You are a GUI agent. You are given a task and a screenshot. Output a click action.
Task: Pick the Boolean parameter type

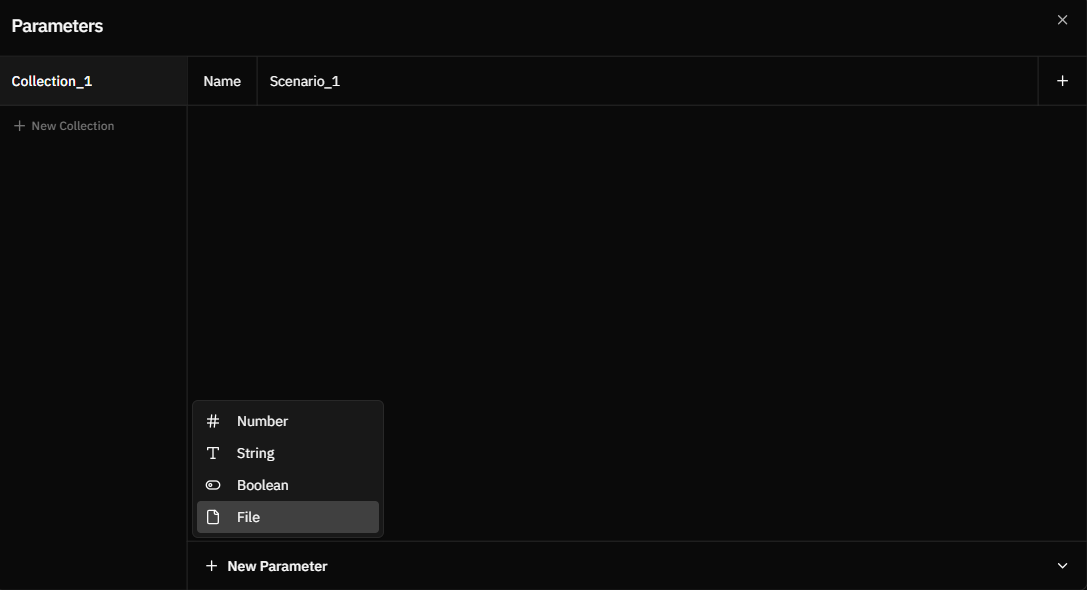point(263,485)
